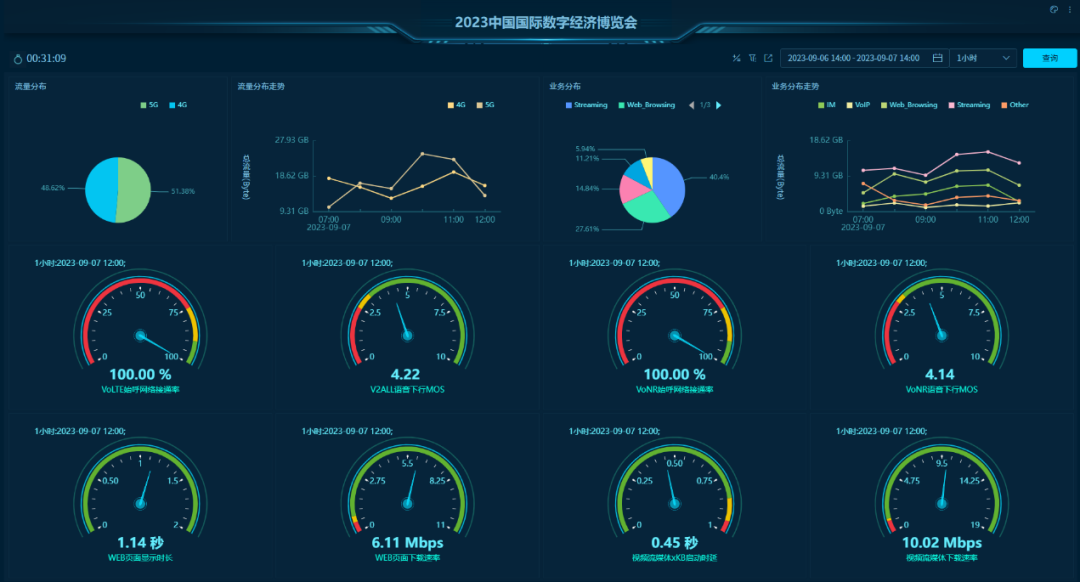Open the calendar date picker icon
Image resolution: width=1080 pixels, height=582 pixels.
coord(937,58)
